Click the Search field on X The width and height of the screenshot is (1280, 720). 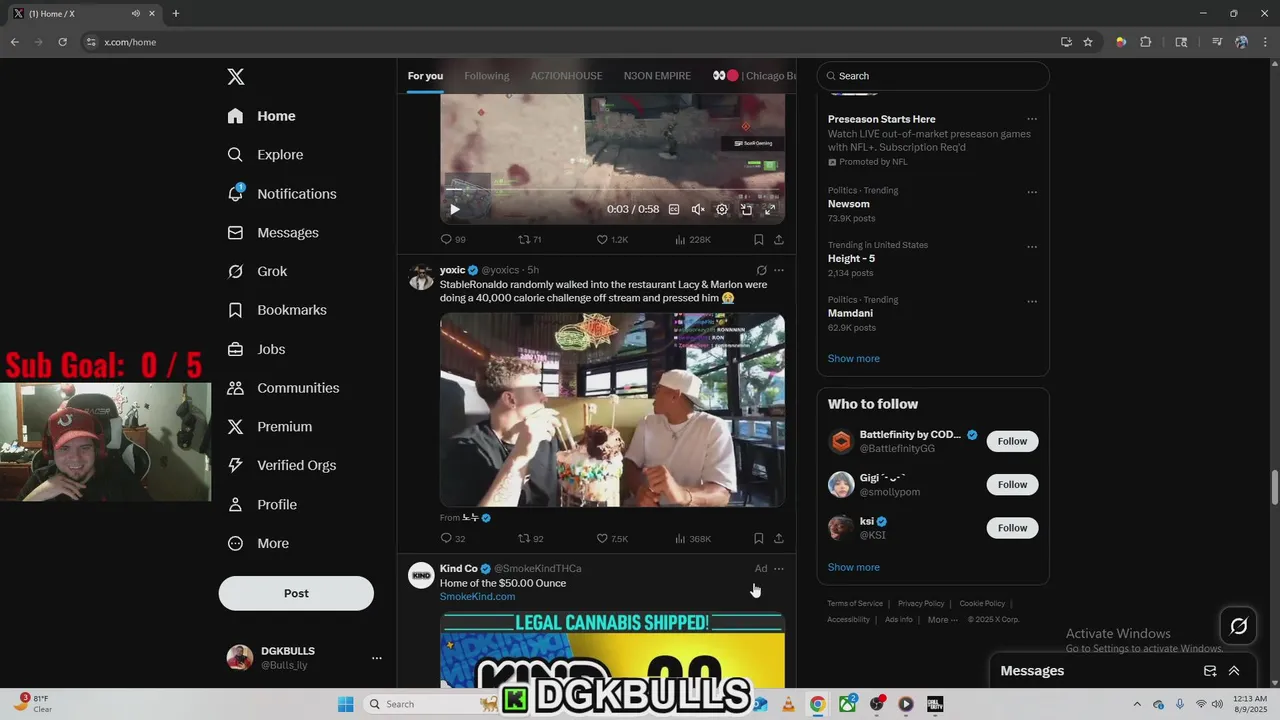[933, 76]
